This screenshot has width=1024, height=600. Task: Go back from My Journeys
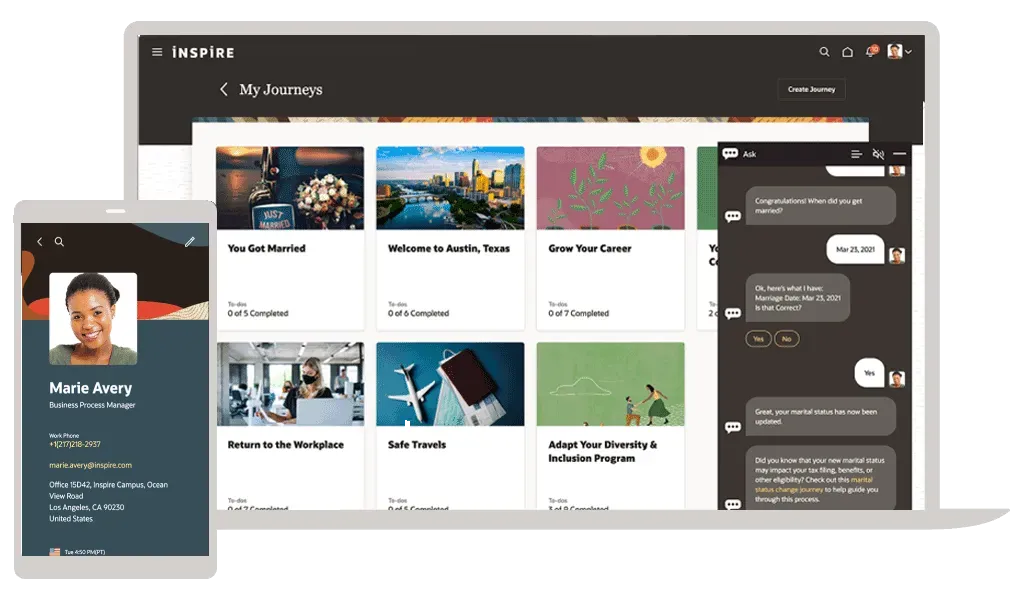point(223,89)
